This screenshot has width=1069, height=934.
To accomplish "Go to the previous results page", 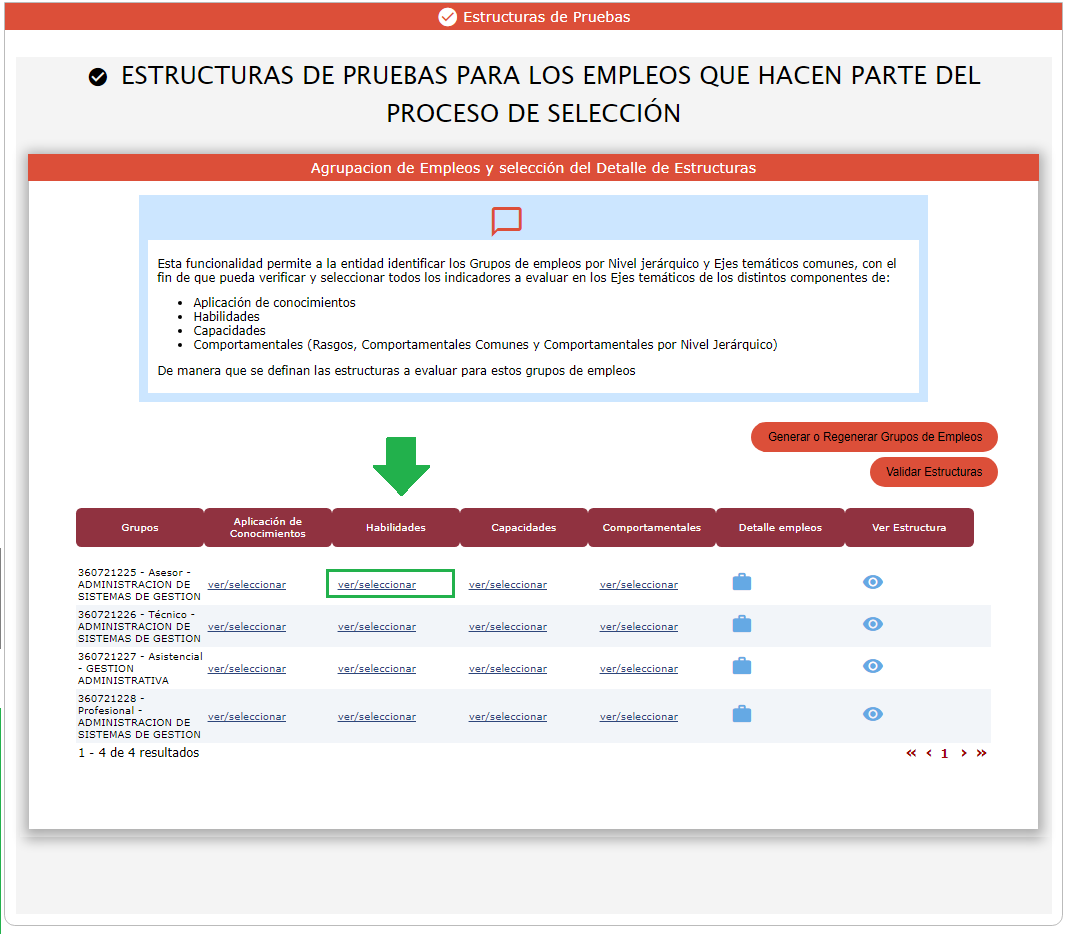I will click(929, 753).
